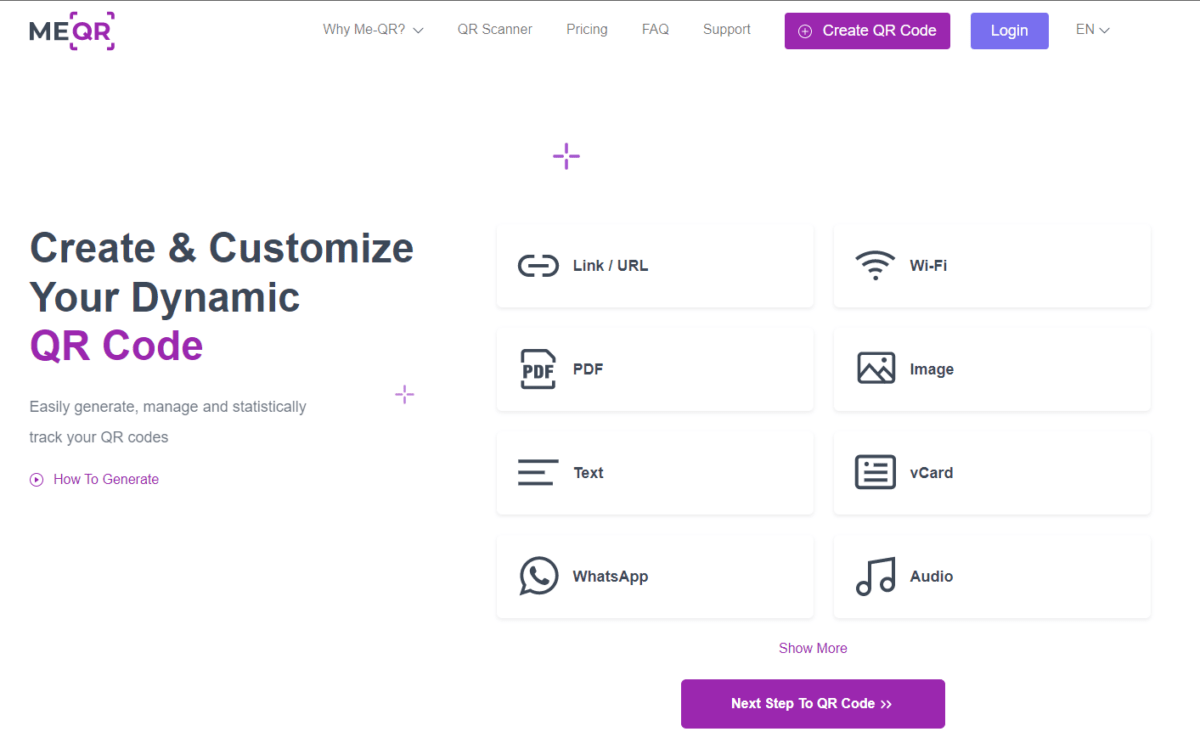Click the play icon beside How To Generate
This screenshot has height=743, width=1200.
pyautogui.click(x=36, y=479)
